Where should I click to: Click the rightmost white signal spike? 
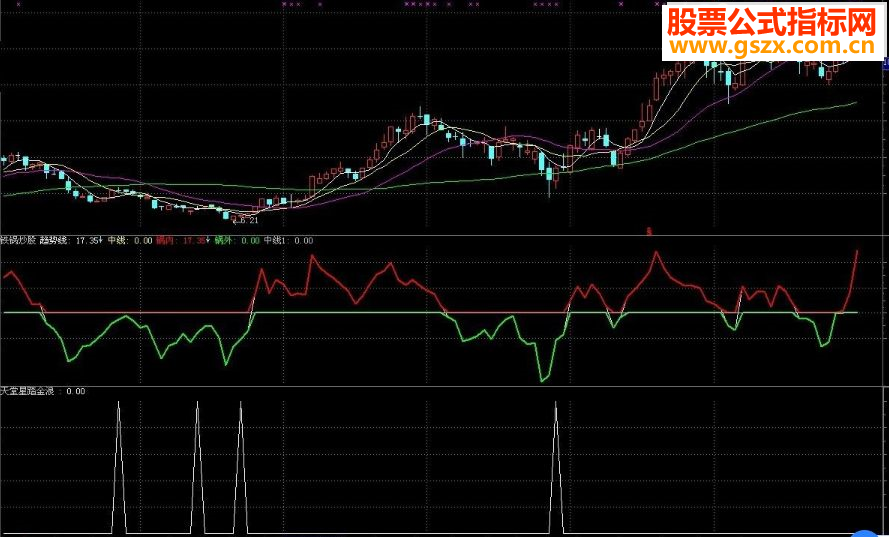coord(556,467)
